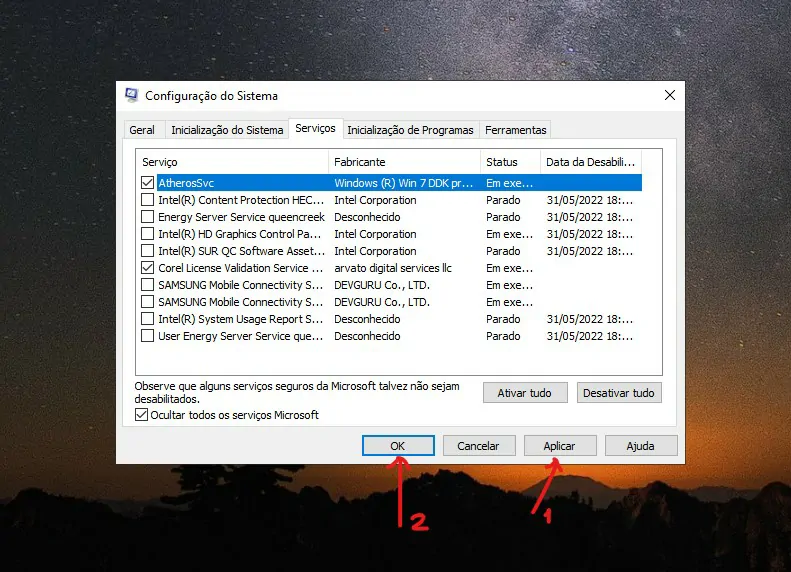Select User Energy Server Service row text
The image size is (791, 572).
click(x=241, y=336)
